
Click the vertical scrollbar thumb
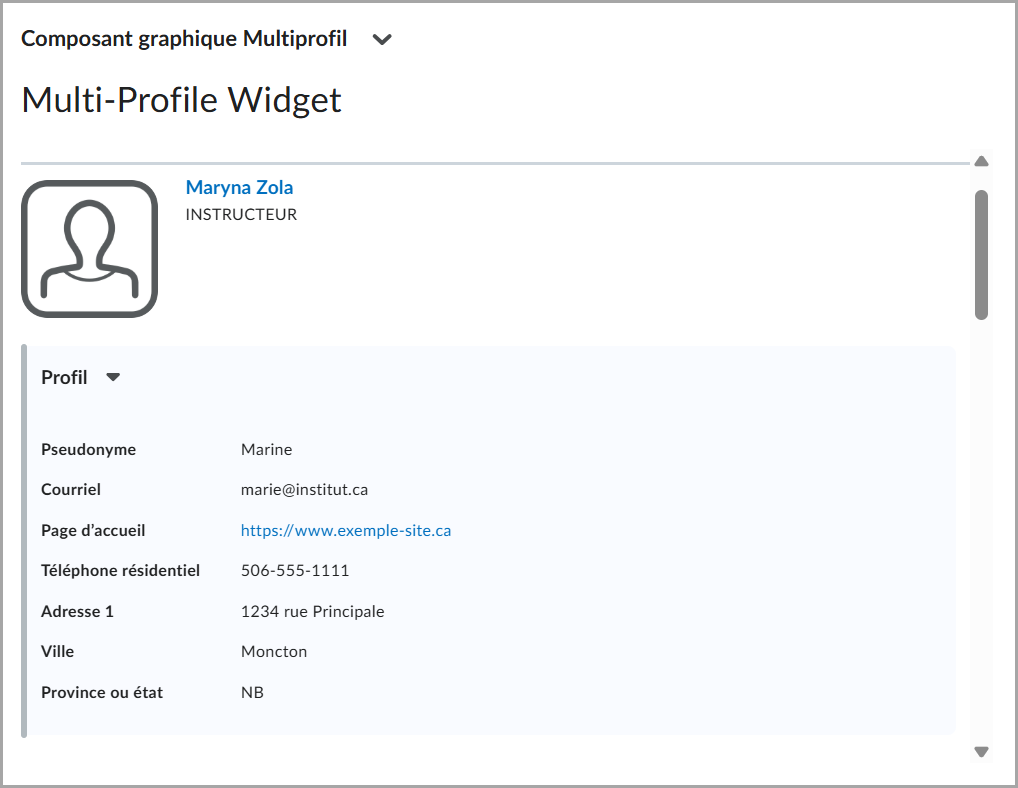[981, 254]
